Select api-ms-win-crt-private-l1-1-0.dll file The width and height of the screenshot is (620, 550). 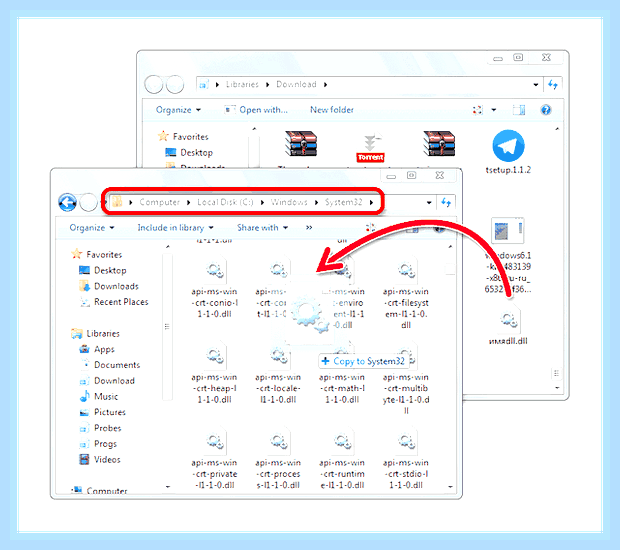[x=214, y=459]
